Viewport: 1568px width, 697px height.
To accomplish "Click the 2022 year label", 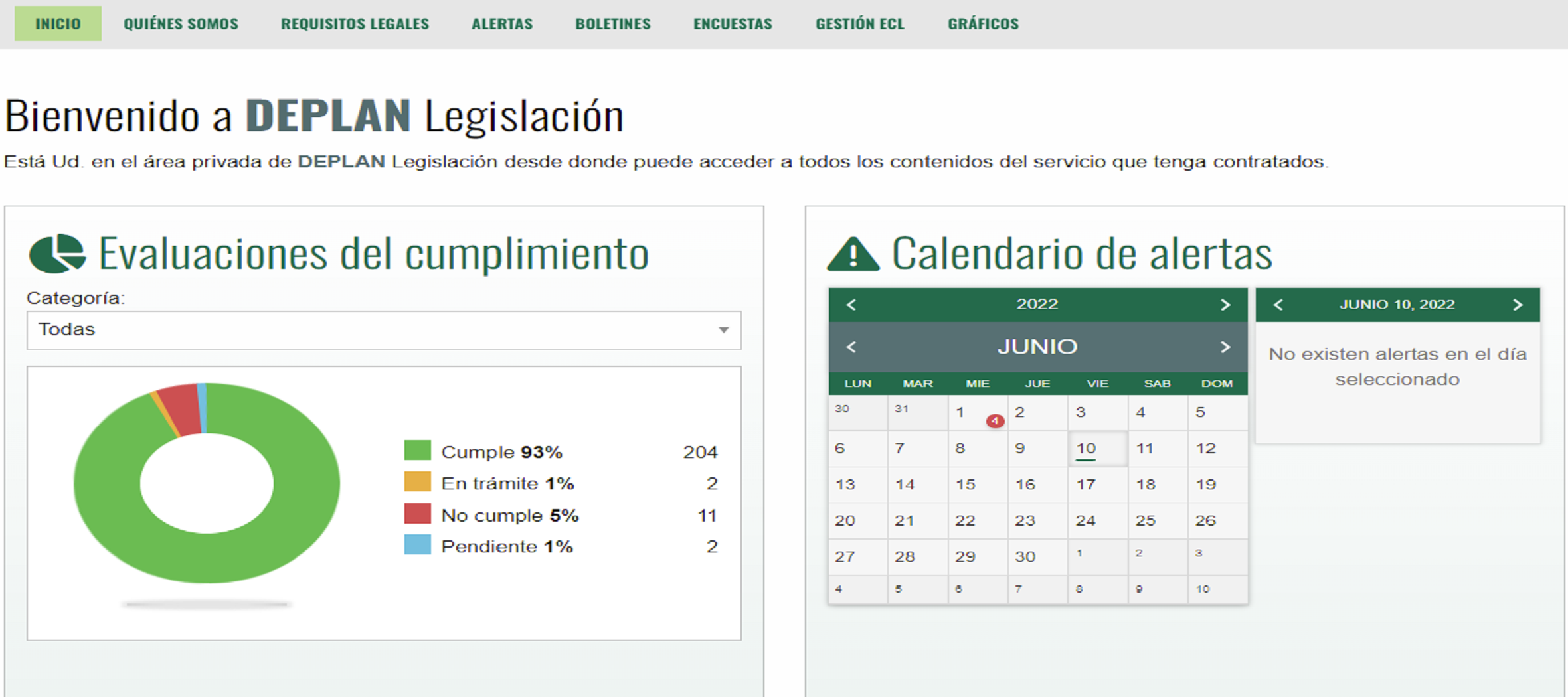I will tap(1037, 304).
